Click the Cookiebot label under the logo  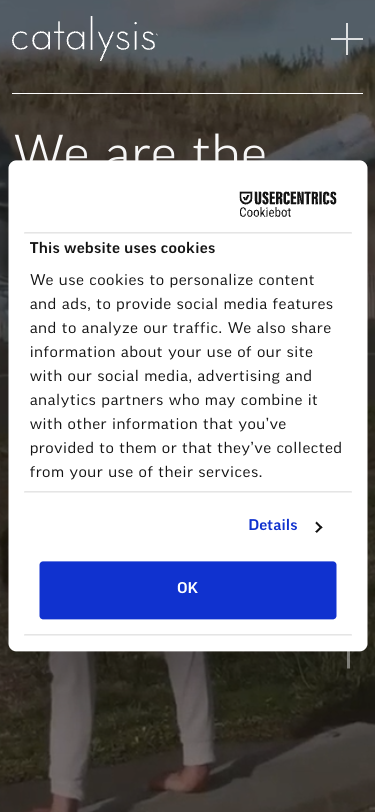(x=265, y=212)
